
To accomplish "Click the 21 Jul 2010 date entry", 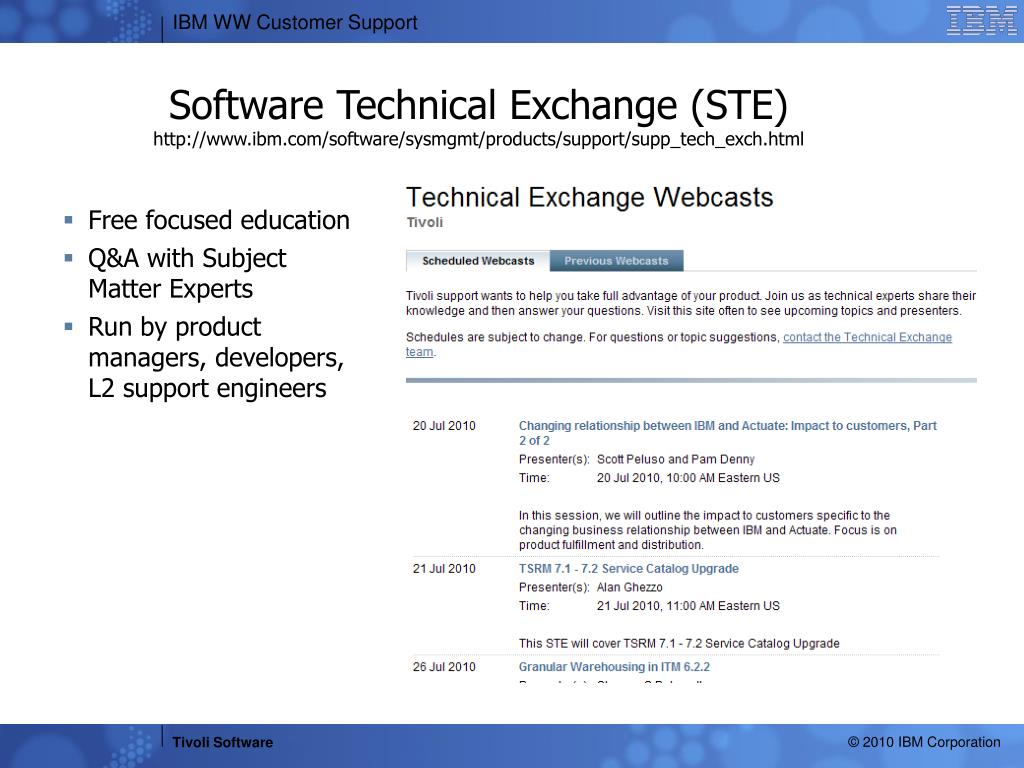I will [x=444, y=569].
